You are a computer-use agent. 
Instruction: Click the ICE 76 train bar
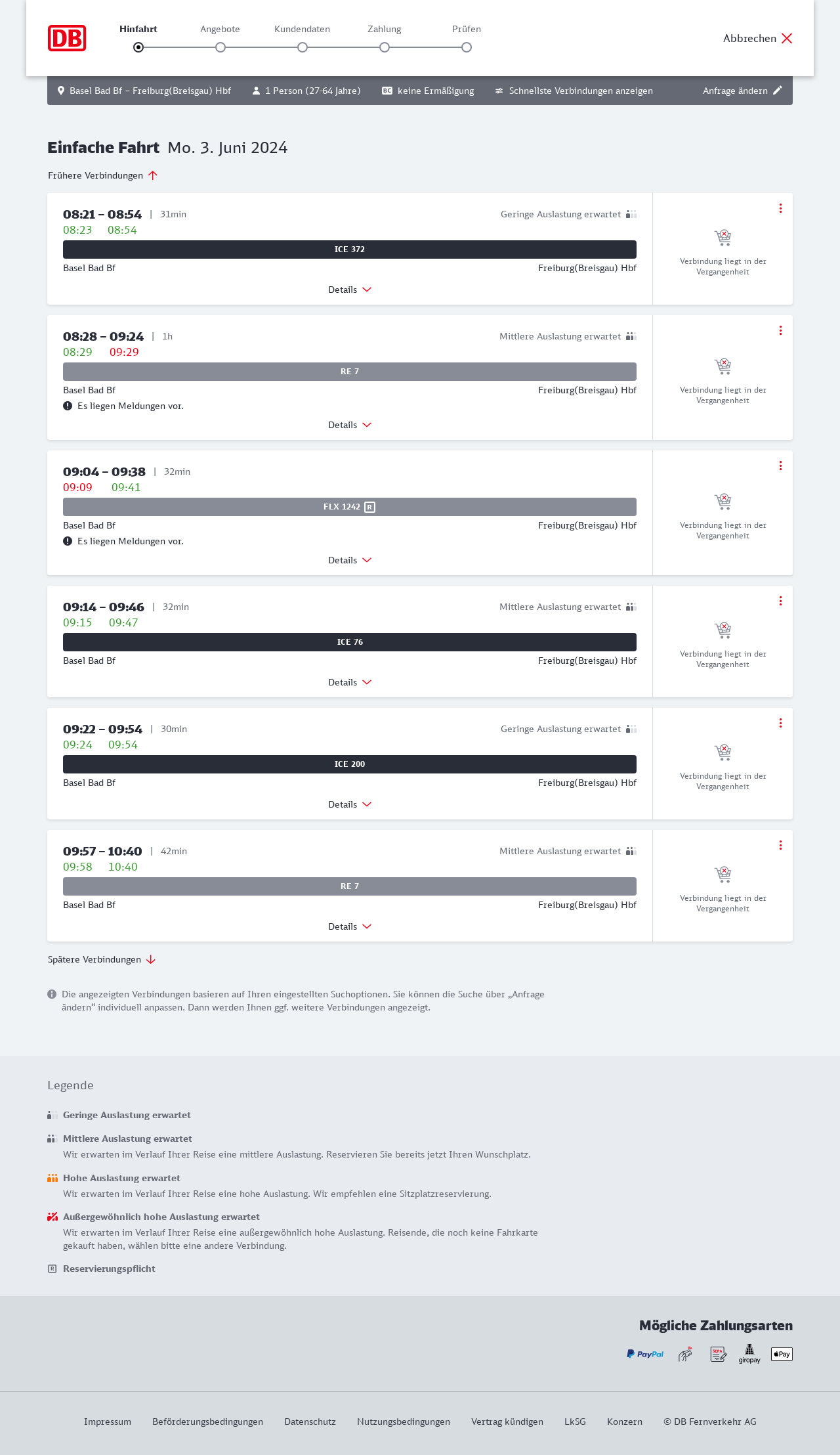click(350, 642)
